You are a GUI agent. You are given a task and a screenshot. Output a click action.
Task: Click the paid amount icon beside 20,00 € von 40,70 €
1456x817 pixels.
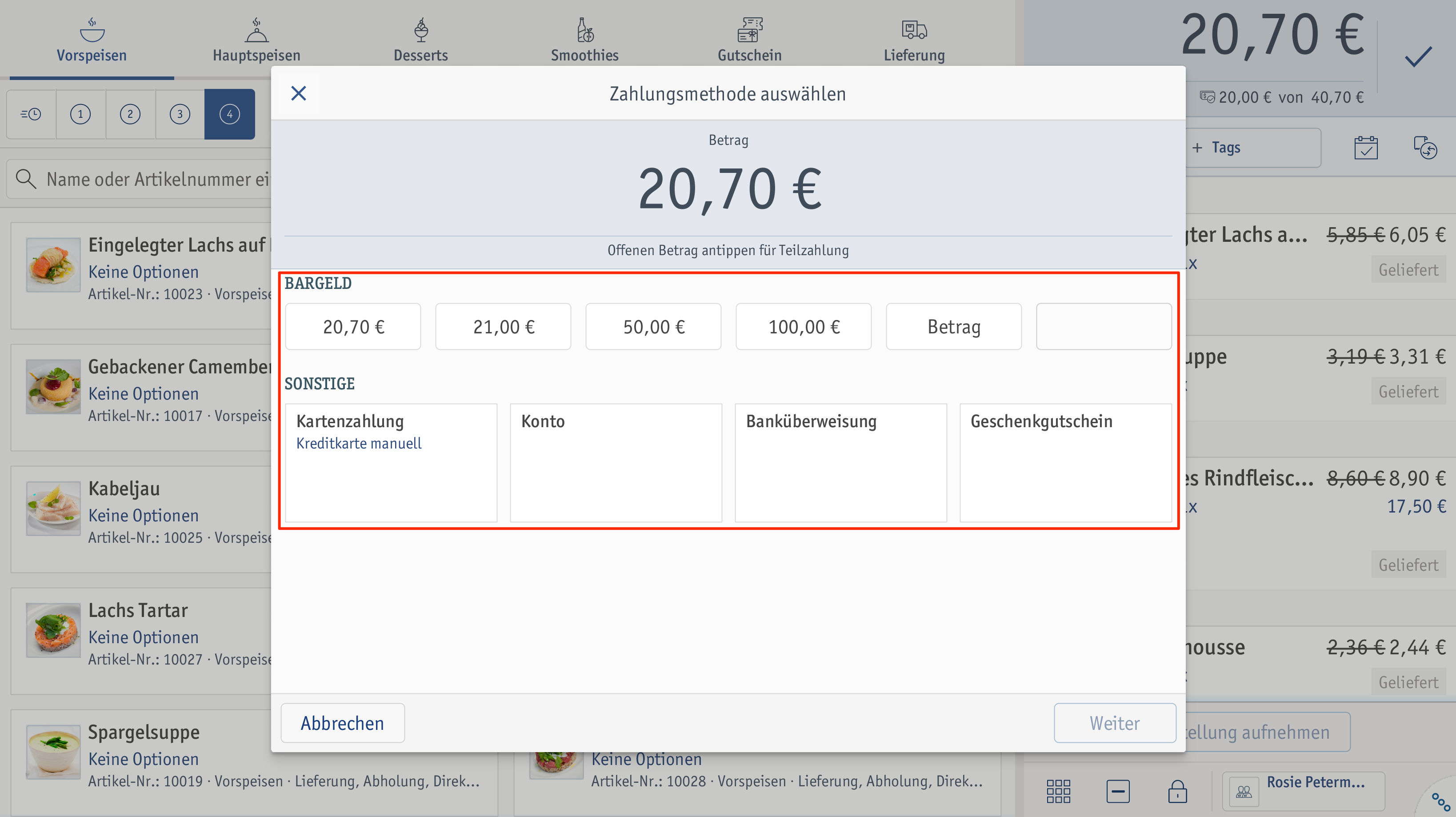pyautogui.click(x=1207, y=97)
